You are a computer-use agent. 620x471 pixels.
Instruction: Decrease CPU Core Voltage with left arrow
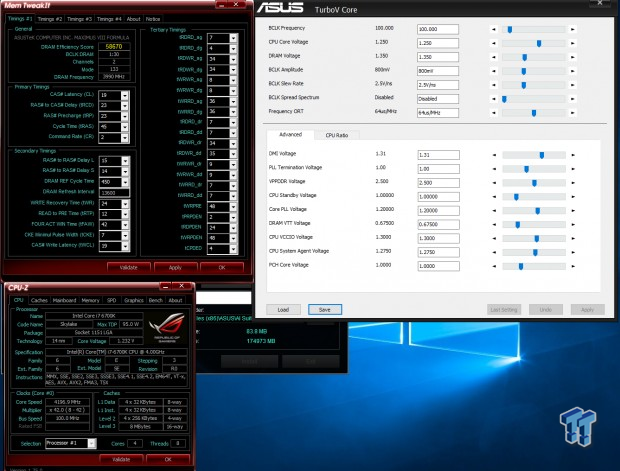tap(493, 43)
